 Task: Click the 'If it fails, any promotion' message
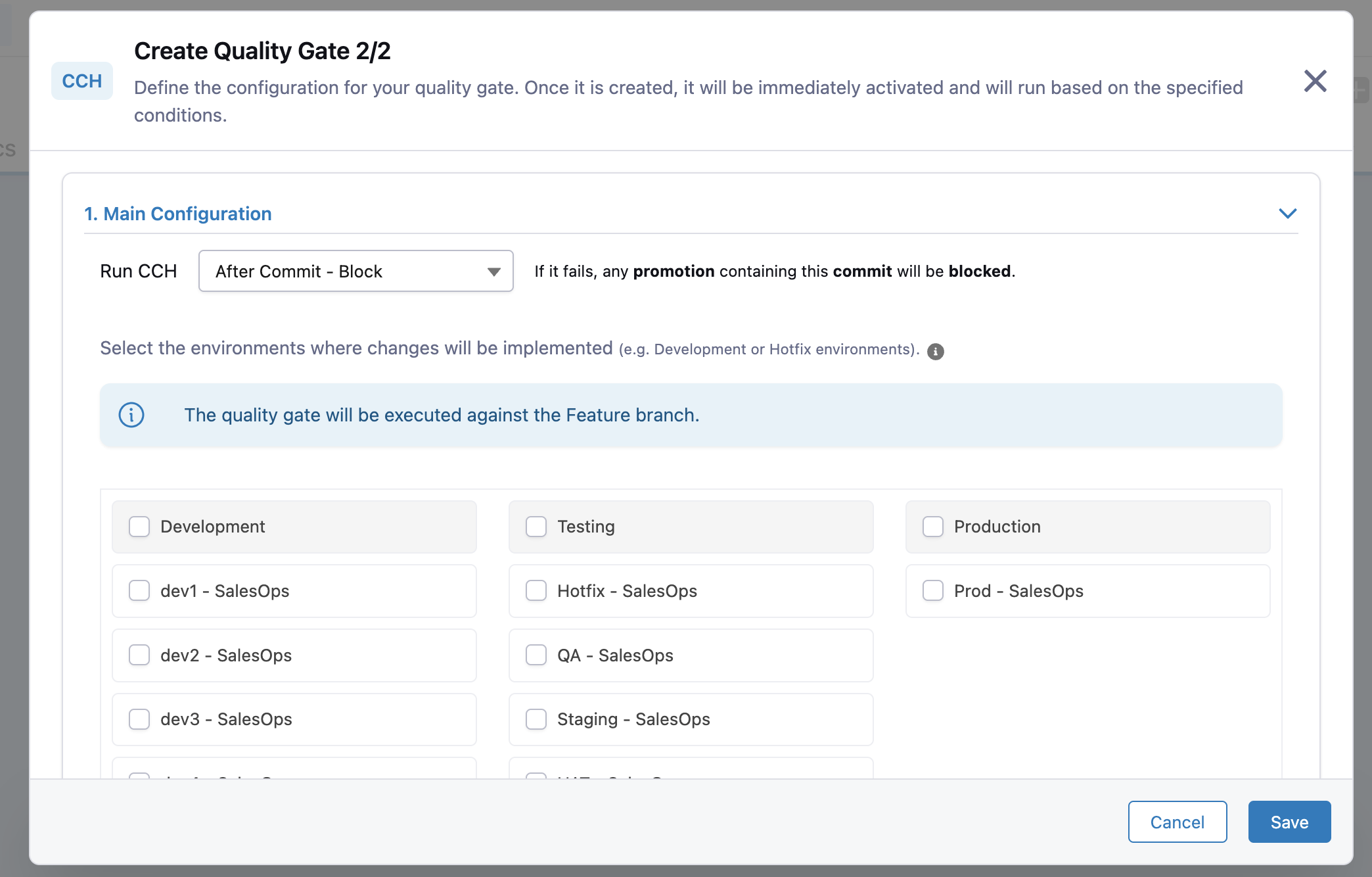(775, 271)
